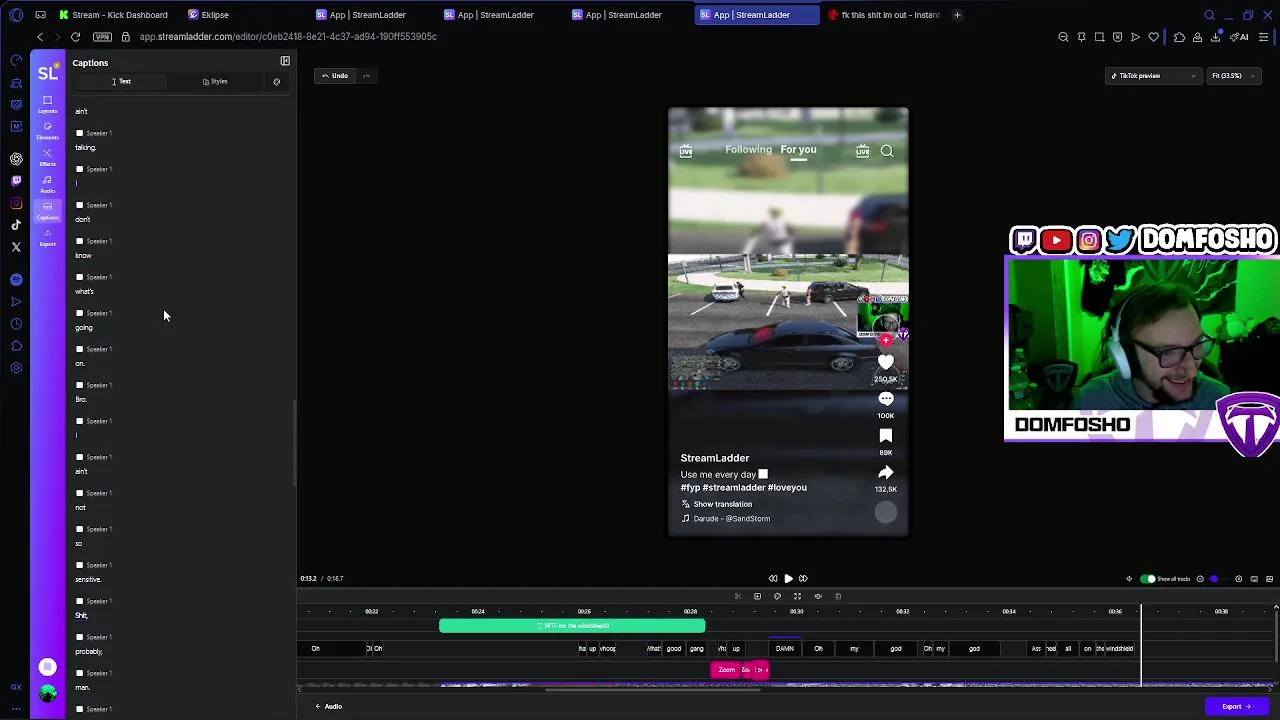Open browser downloads icon
Viewport: 1280px width, 720px height.
coord(1215,37)
